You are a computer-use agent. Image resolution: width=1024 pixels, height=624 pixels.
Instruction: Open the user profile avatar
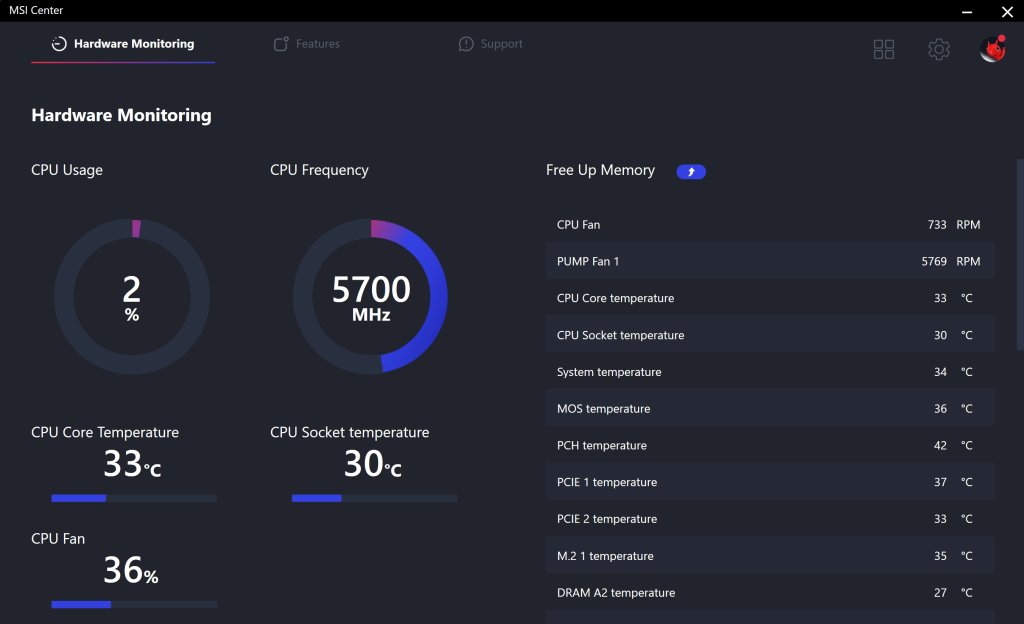click(x=993, y=49)
